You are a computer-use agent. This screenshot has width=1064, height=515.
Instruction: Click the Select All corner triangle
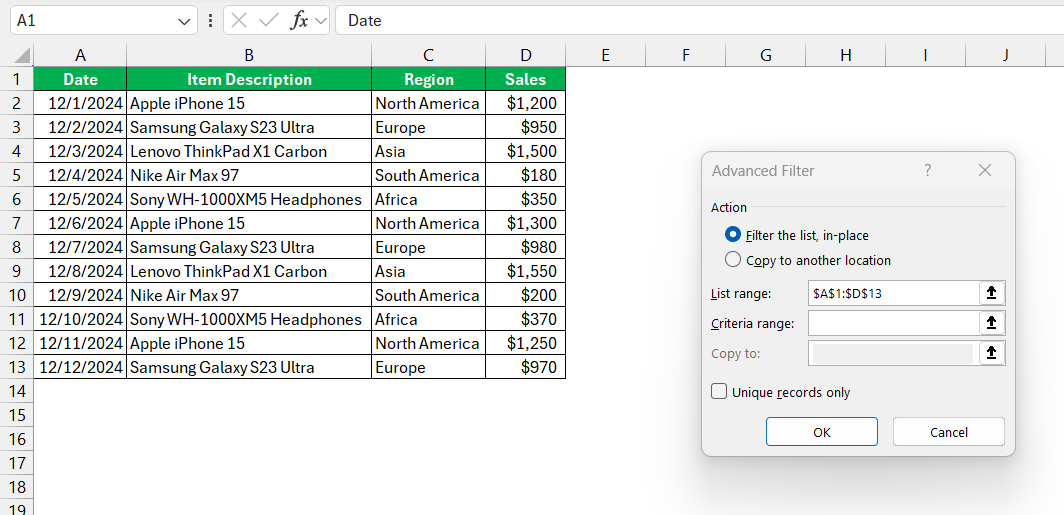[22, 56]
